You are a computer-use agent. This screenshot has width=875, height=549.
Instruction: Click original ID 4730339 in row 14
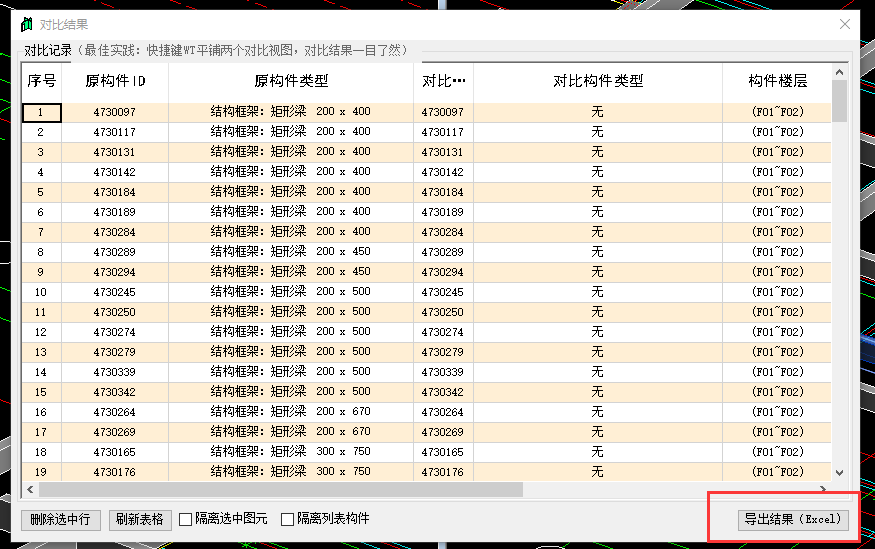(x=115, y=372)
